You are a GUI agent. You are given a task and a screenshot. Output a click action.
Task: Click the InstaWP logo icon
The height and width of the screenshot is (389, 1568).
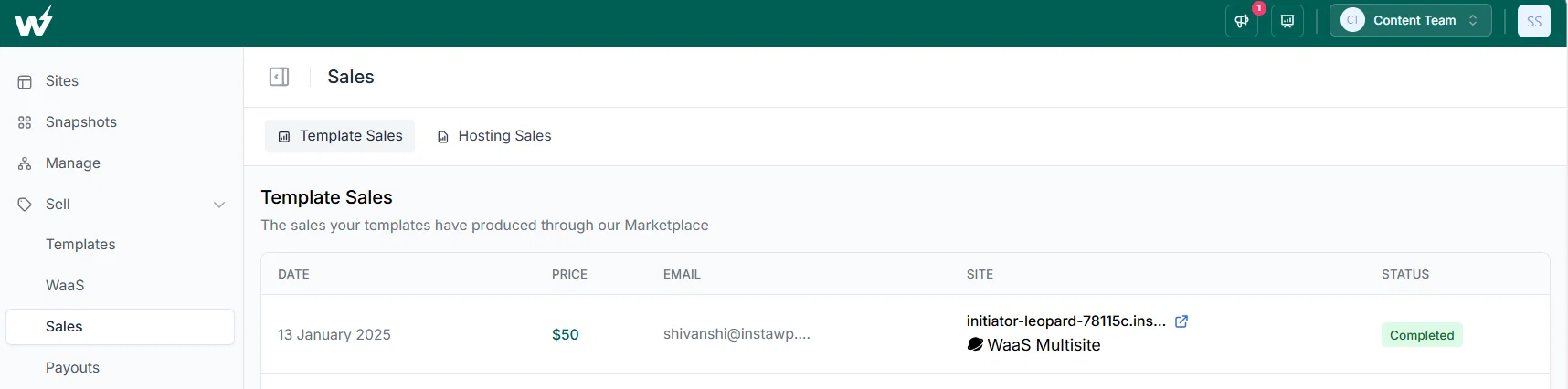coord(34,20)
